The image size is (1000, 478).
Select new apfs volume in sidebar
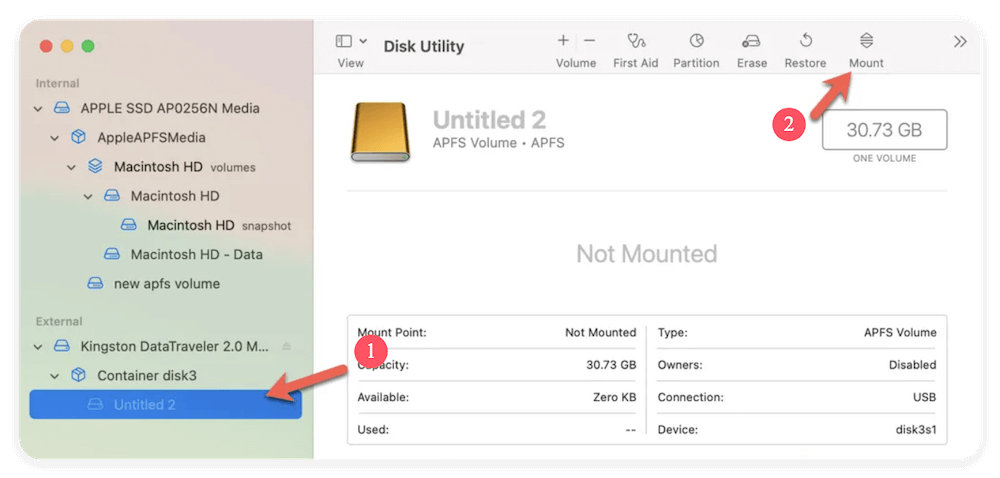click(x=167, y=283)
